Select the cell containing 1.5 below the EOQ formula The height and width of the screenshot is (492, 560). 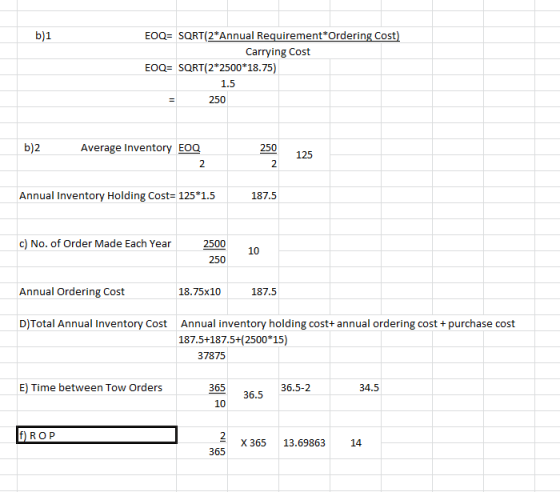pyautogui.click(x=228, y=84)
